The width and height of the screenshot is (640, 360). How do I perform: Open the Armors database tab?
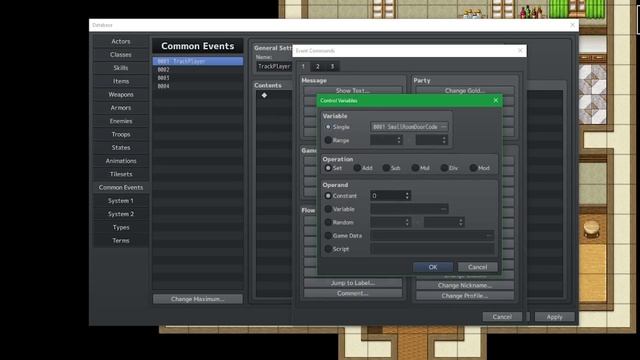click(121, 108)
